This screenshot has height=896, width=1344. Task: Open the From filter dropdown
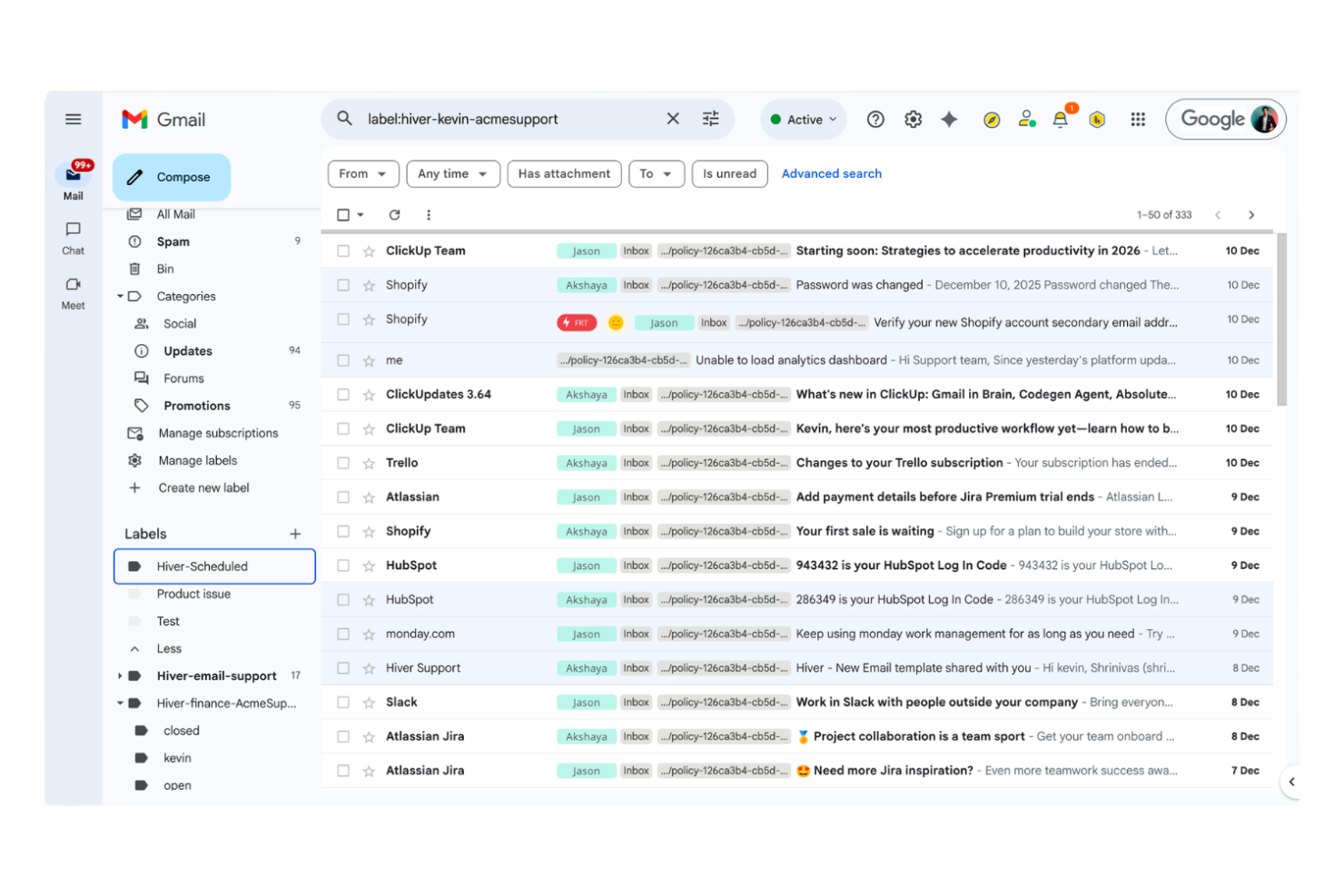coord(362,173)
